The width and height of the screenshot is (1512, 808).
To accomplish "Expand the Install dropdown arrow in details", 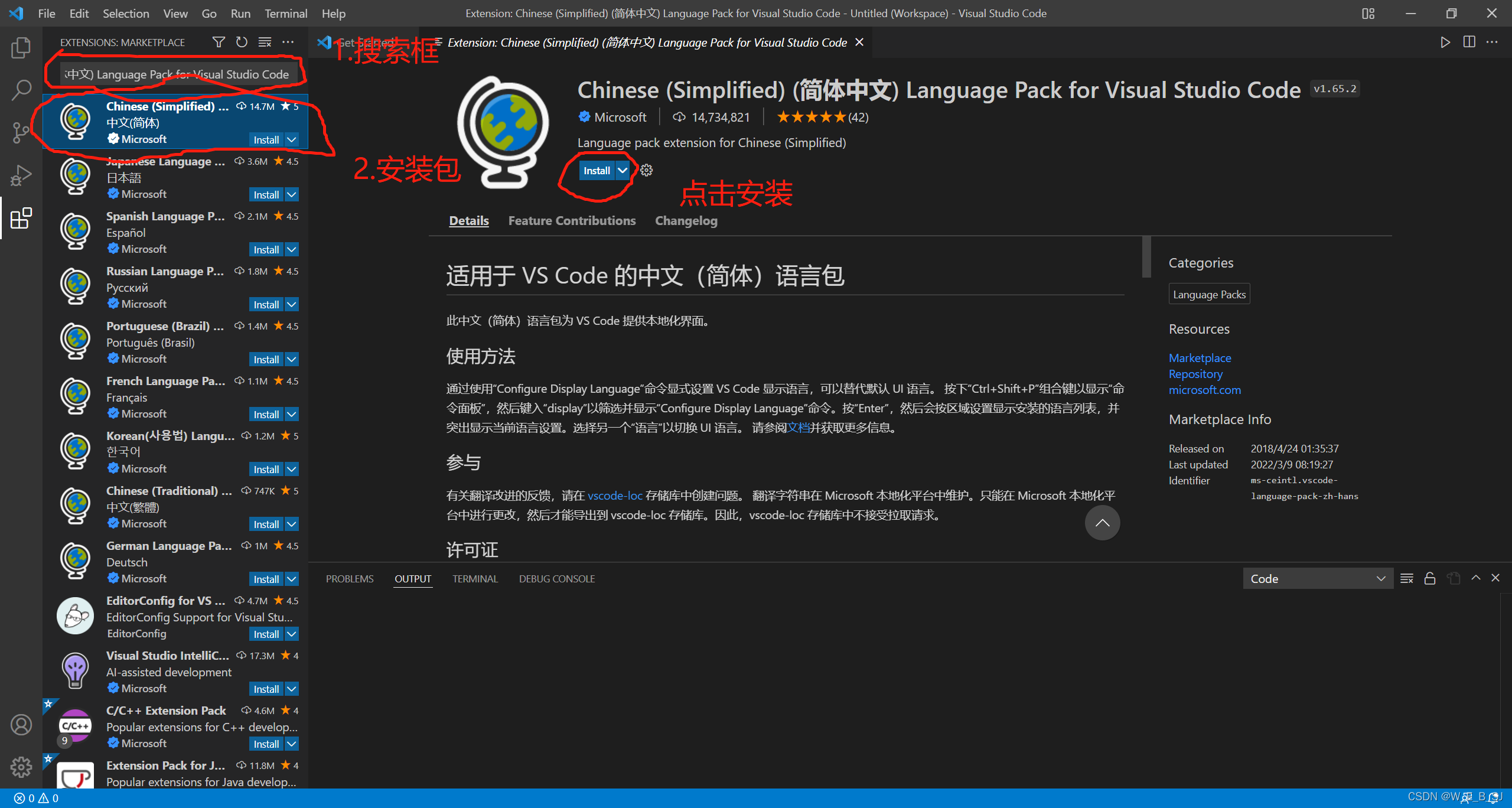I will (x=623, y=171).
